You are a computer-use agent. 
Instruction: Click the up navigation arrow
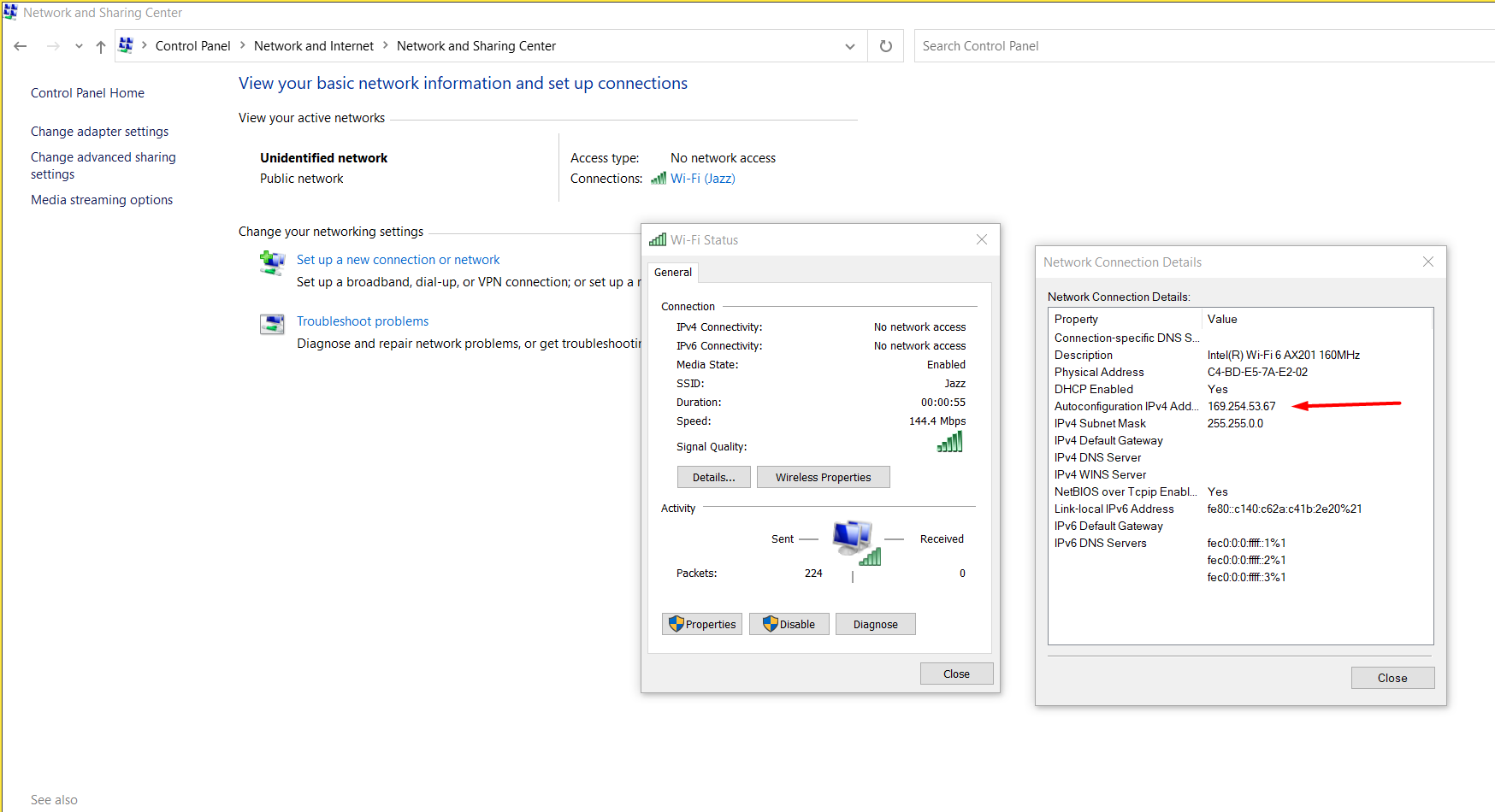click(x=100, y=45)
